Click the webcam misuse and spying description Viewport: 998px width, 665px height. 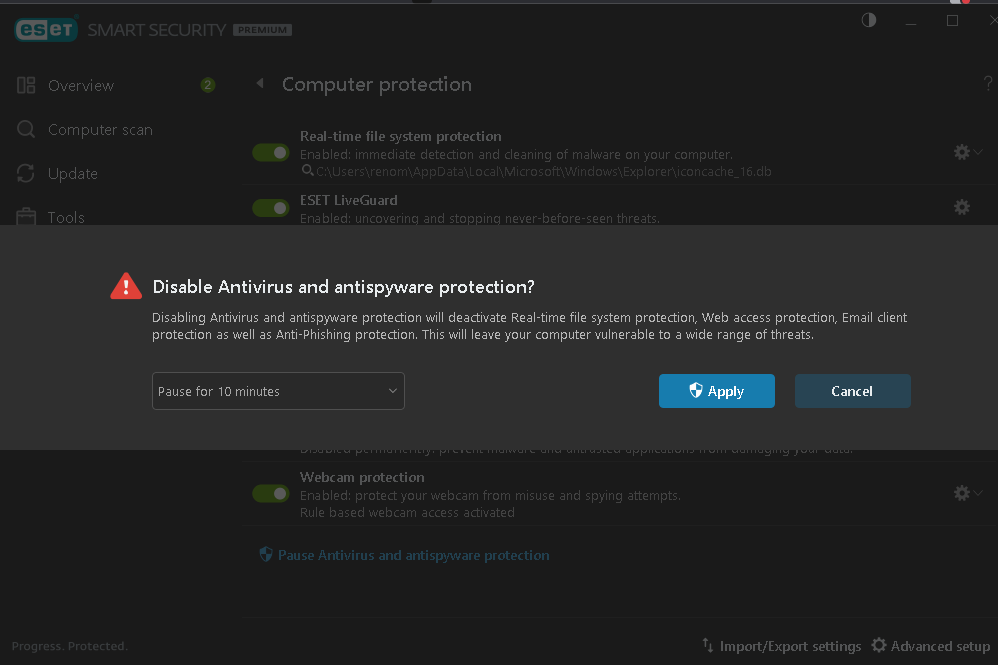pyautogui.click(x=490, y=496)
